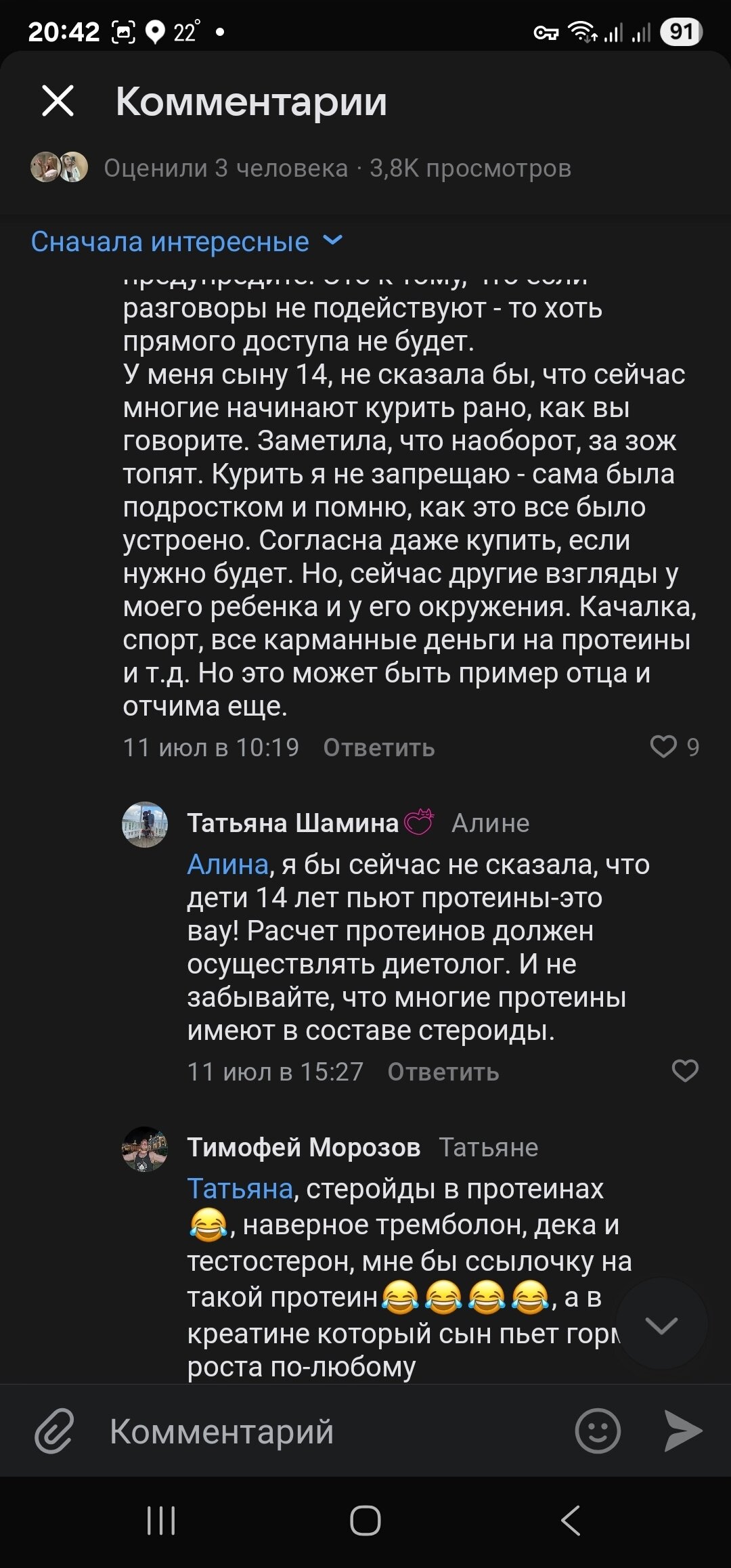Tap the blue 'Алина' mention link
Image resolution: width=731 pixels, height=1568 pixels.
[x=227, y=865]
